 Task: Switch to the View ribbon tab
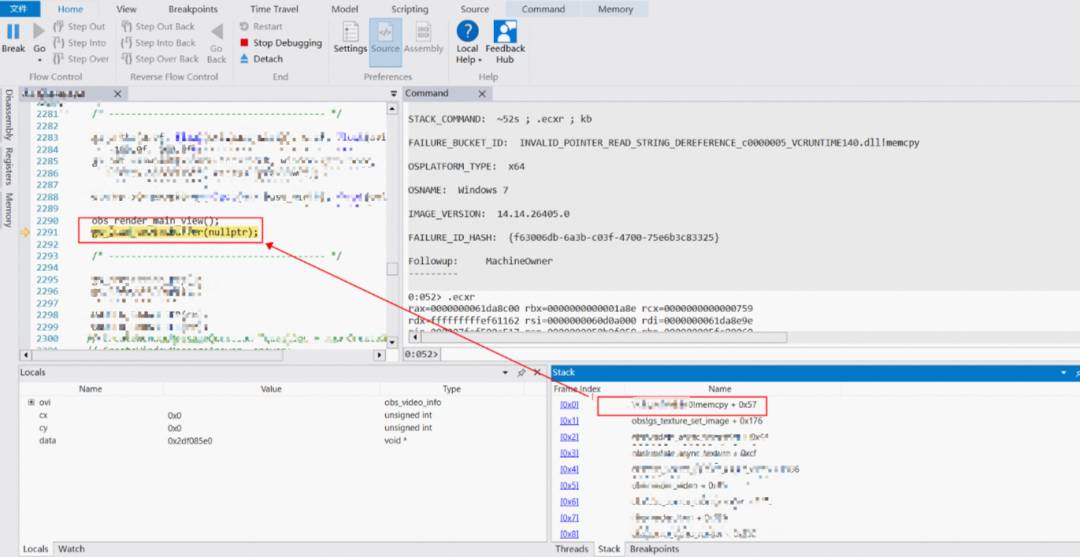(126, 10)
